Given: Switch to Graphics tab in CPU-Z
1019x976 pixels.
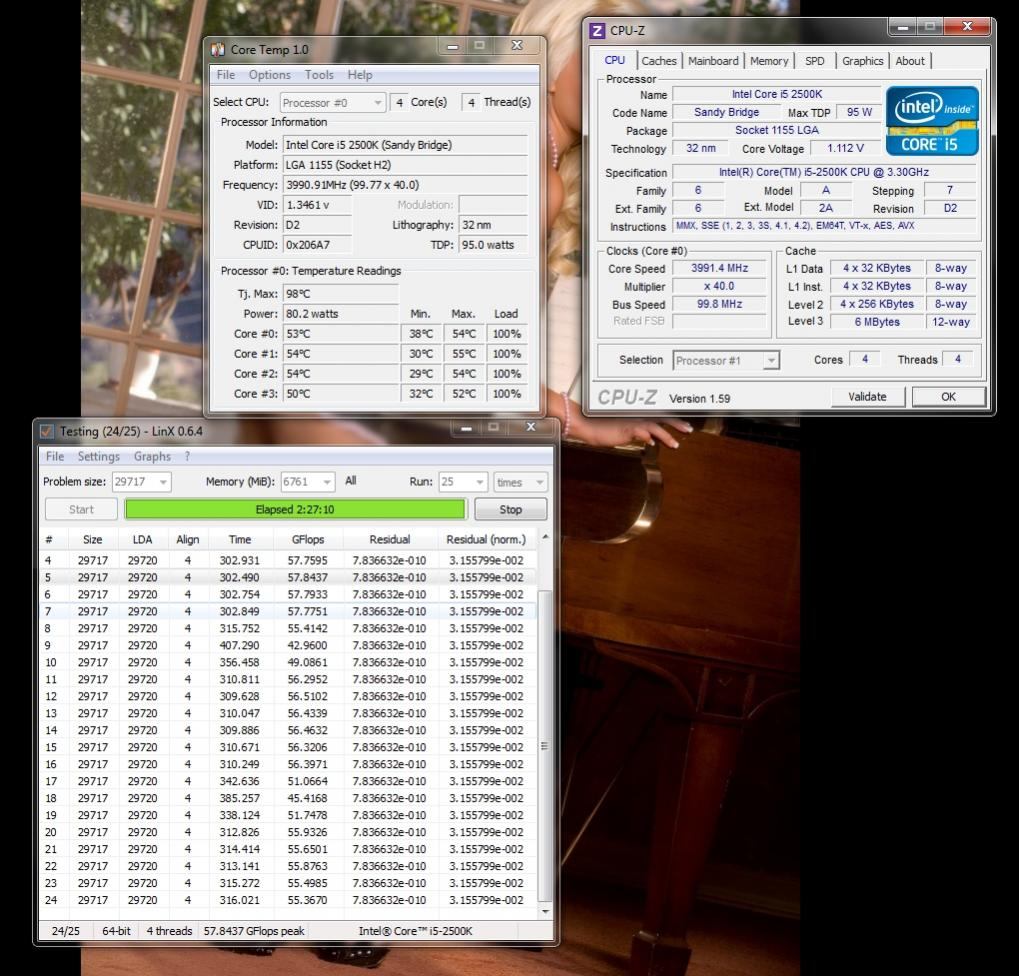Looking at the screenshot, I should pyautogui.click(x=862, y=60).
